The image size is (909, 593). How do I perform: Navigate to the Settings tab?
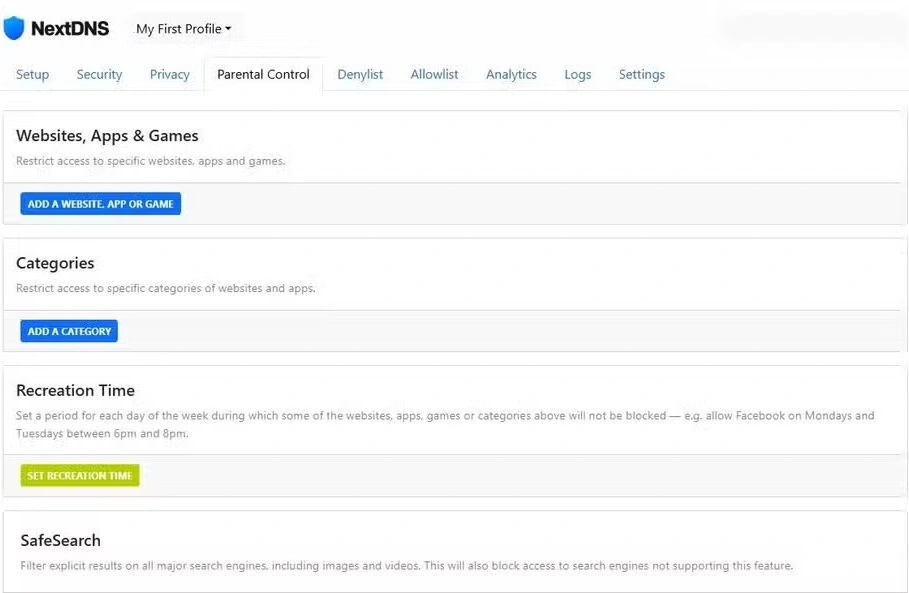(641, 74)
